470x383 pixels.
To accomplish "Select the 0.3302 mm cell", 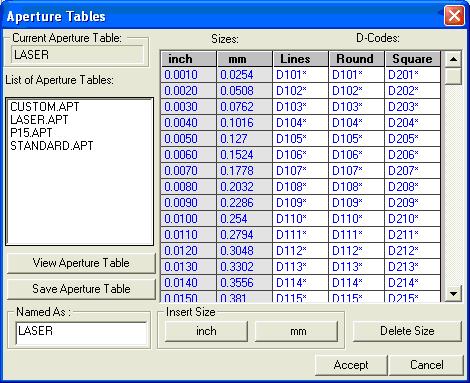I will [x=245, y=267].
